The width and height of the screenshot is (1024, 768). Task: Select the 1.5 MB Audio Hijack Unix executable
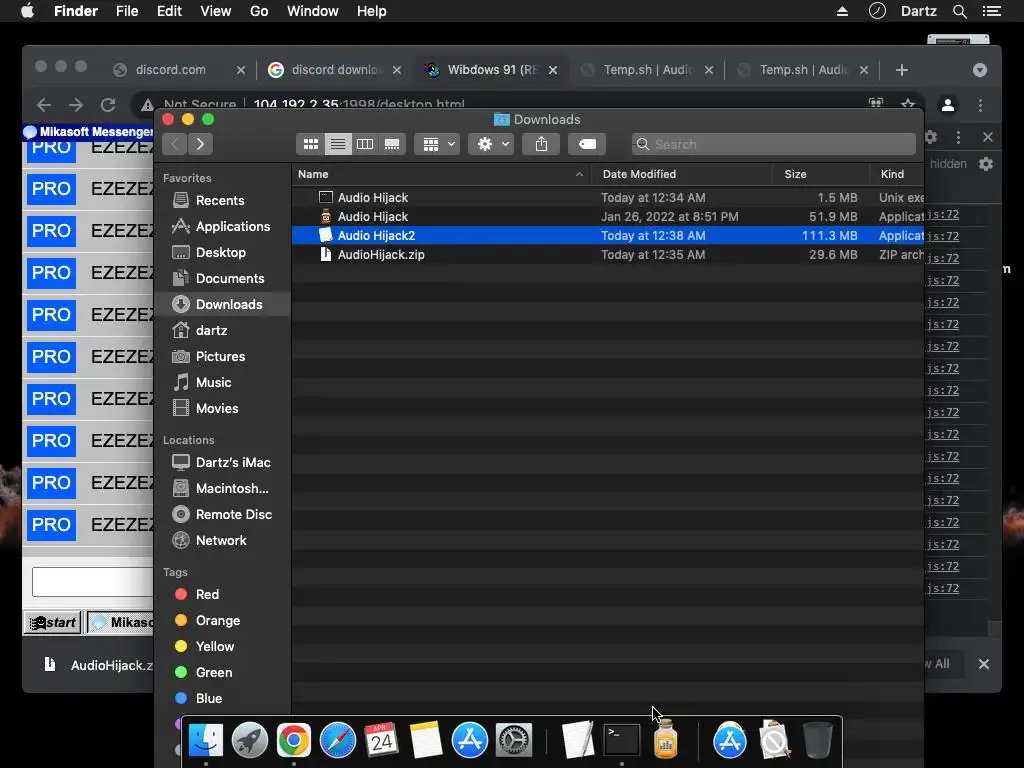point(607,197)
